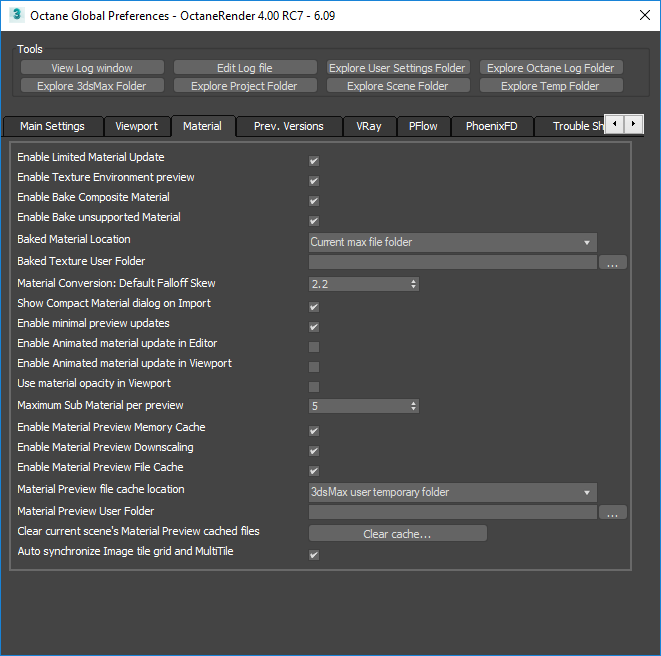Screen dimensions: 661x656
Task: Click the Baked Texture User Folder field
Action: pos(452,263)
